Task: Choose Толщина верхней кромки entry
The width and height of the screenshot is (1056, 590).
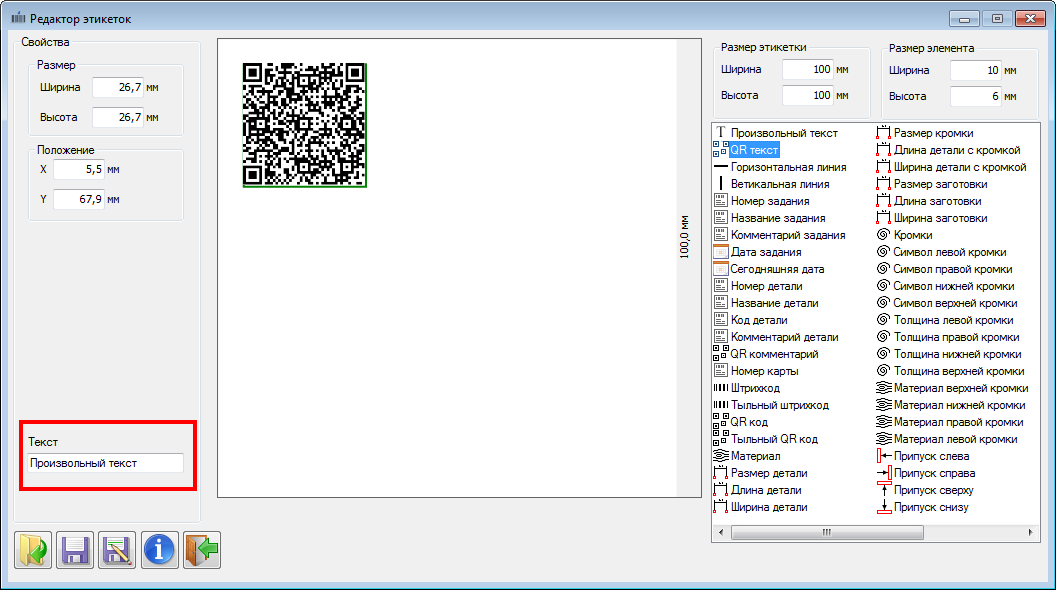Action: (959, 371)
